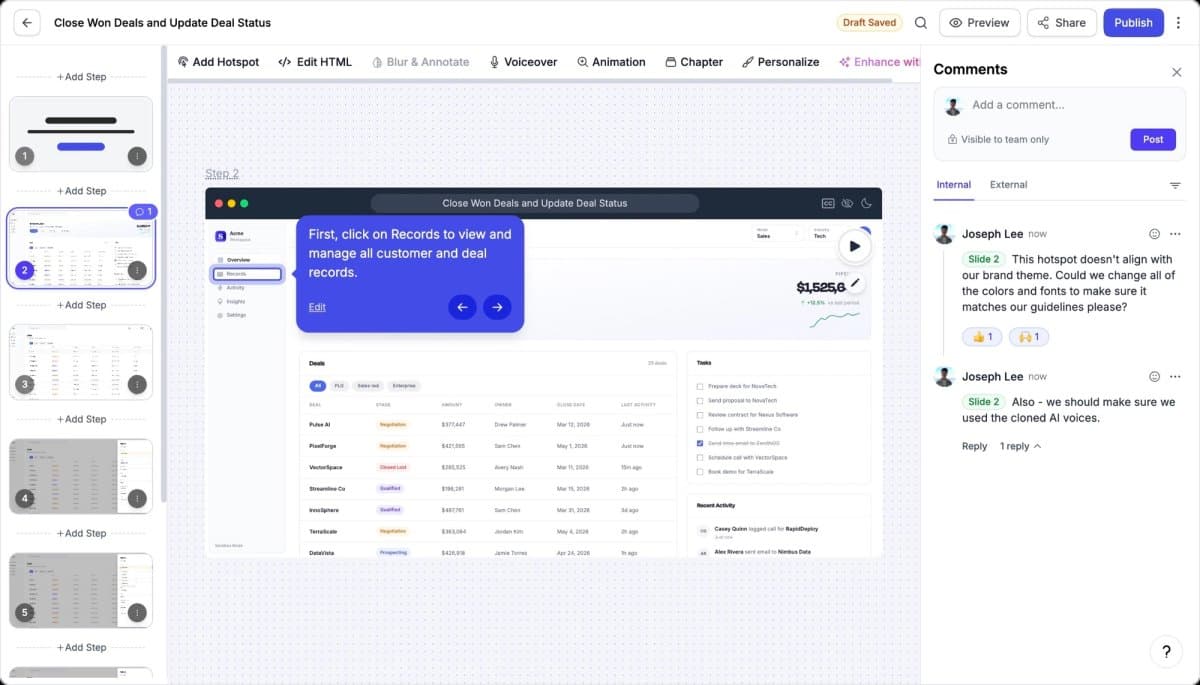1200x685 pixels.
Task: Open the options menu on step 3 thumbnail
Action: click(x=137, y=384)
